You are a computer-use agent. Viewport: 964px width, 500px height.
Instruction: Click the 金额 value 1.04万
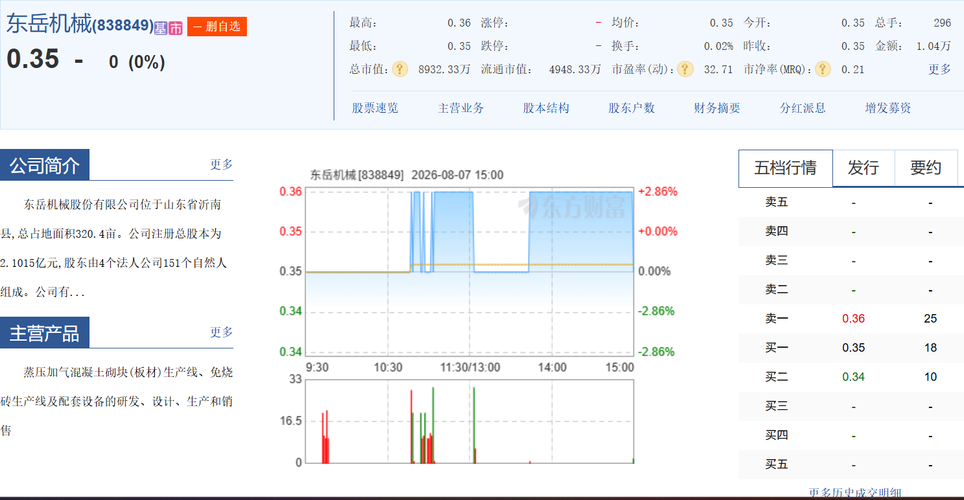coord(933,46)
